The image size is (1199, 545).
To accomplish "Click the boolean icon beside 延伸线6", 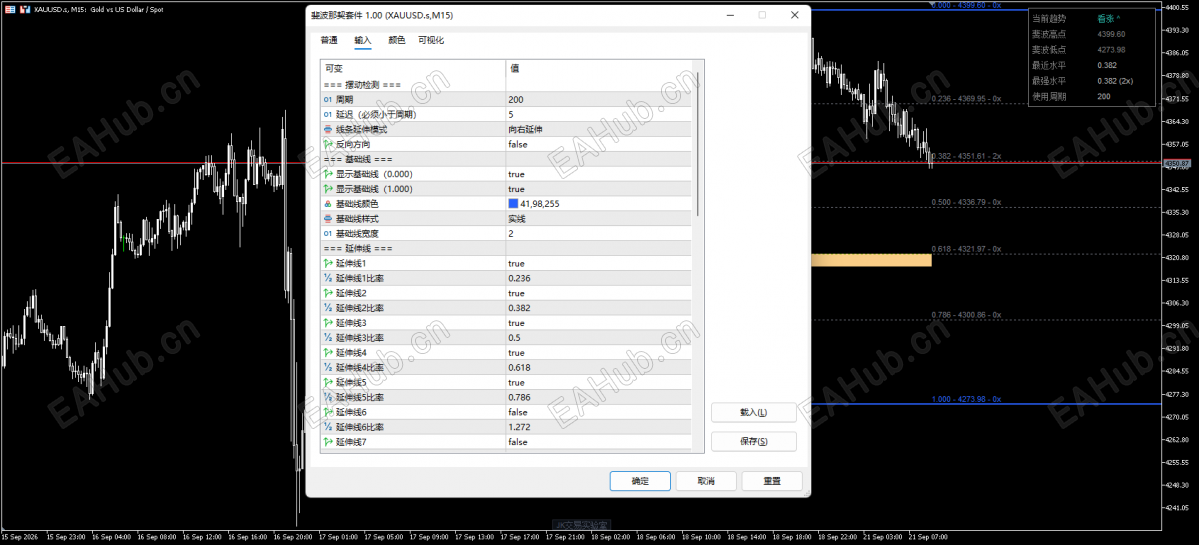I will [x=328, y=413].
